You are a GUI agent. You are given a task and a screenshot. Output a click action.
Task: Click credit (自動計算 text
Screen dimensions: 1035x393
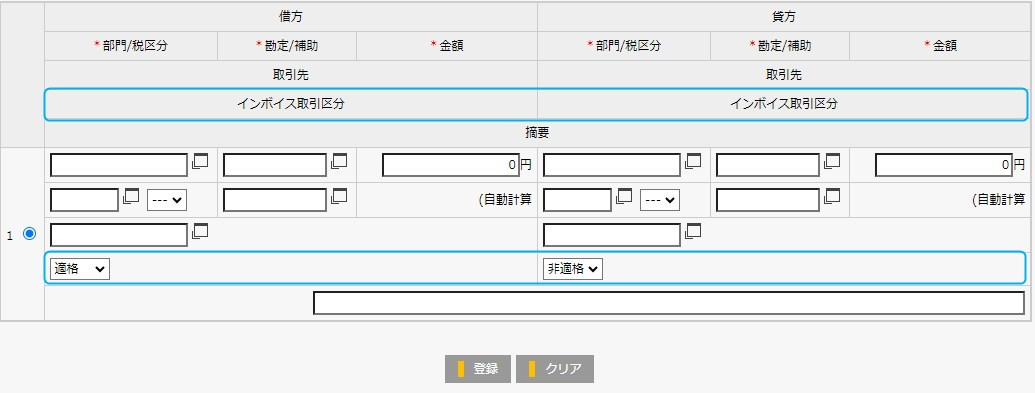point(998,200)
